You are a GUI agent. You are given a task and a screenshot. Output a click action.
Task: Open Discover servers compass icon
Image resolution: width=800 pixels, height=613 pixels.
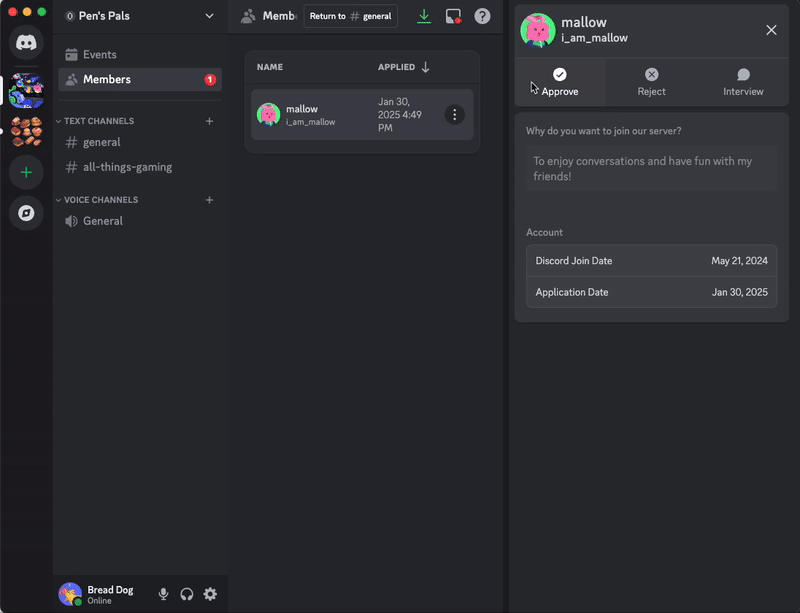tap(26, 213)
